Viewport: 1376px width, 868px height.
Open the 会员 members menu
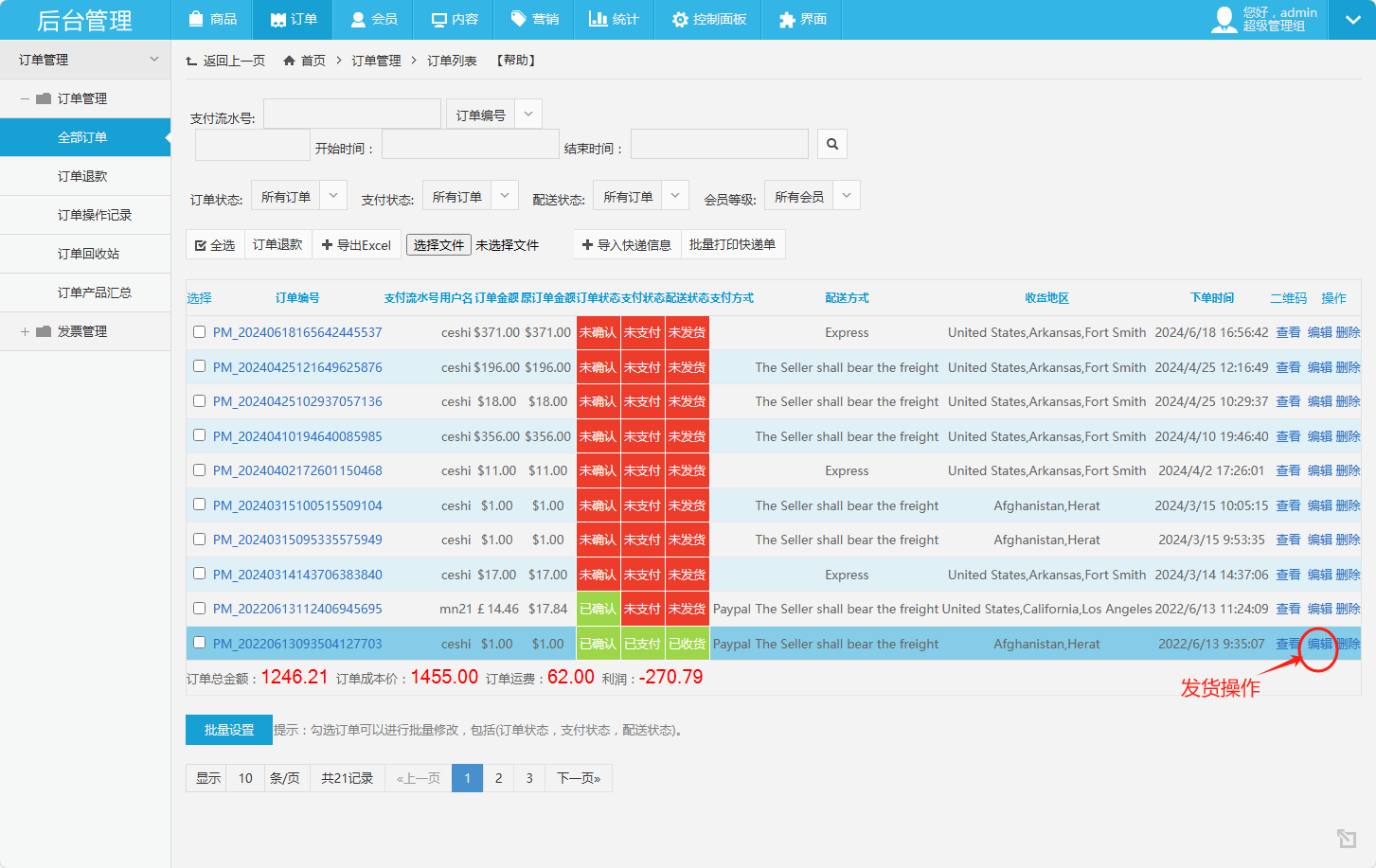point(374,19)
